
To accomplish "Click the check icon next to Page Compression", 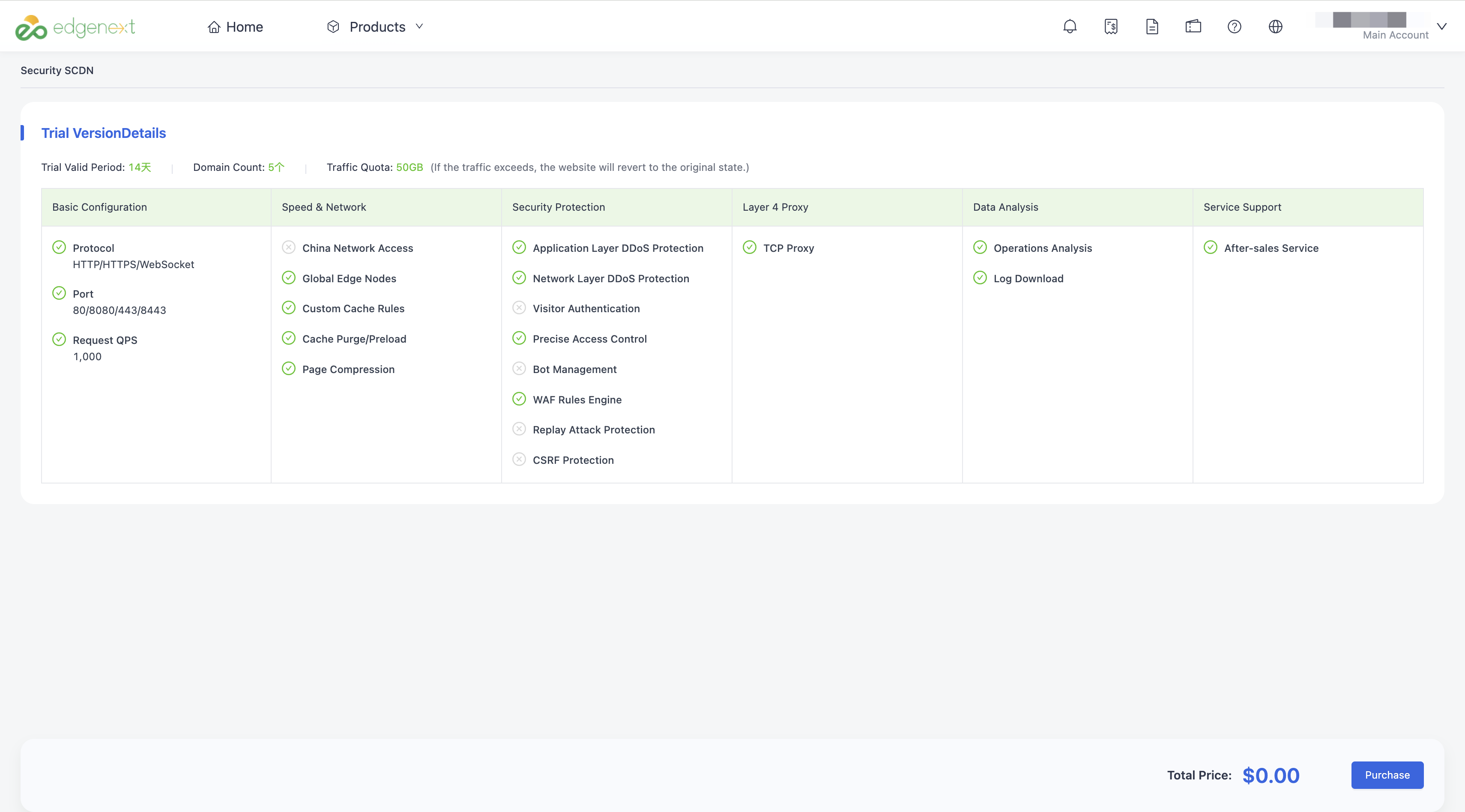I will [x=289, y=368].
